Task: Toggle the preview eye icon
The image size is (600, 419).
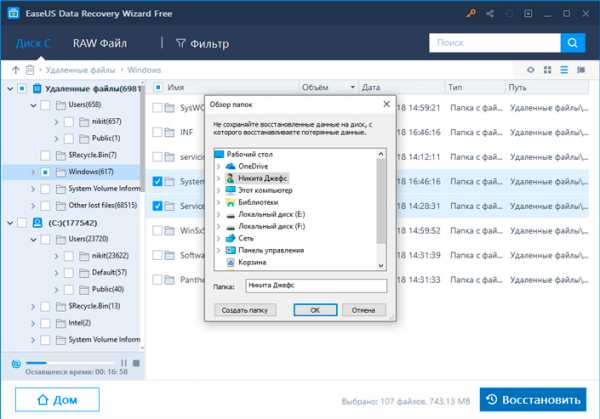Action: click(x=530, y=70)
